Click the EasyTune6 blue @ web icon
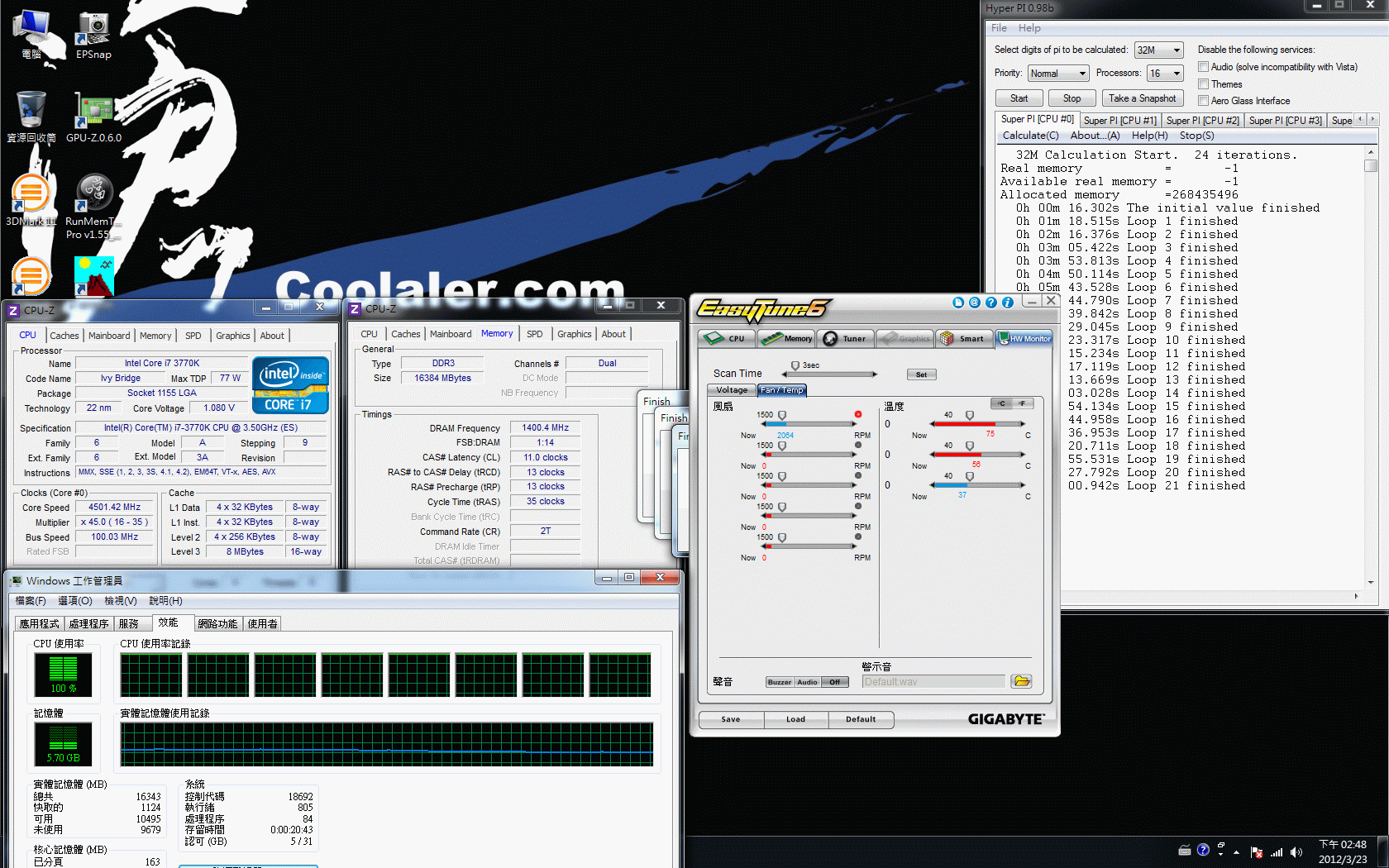 [x=975, y=303]
